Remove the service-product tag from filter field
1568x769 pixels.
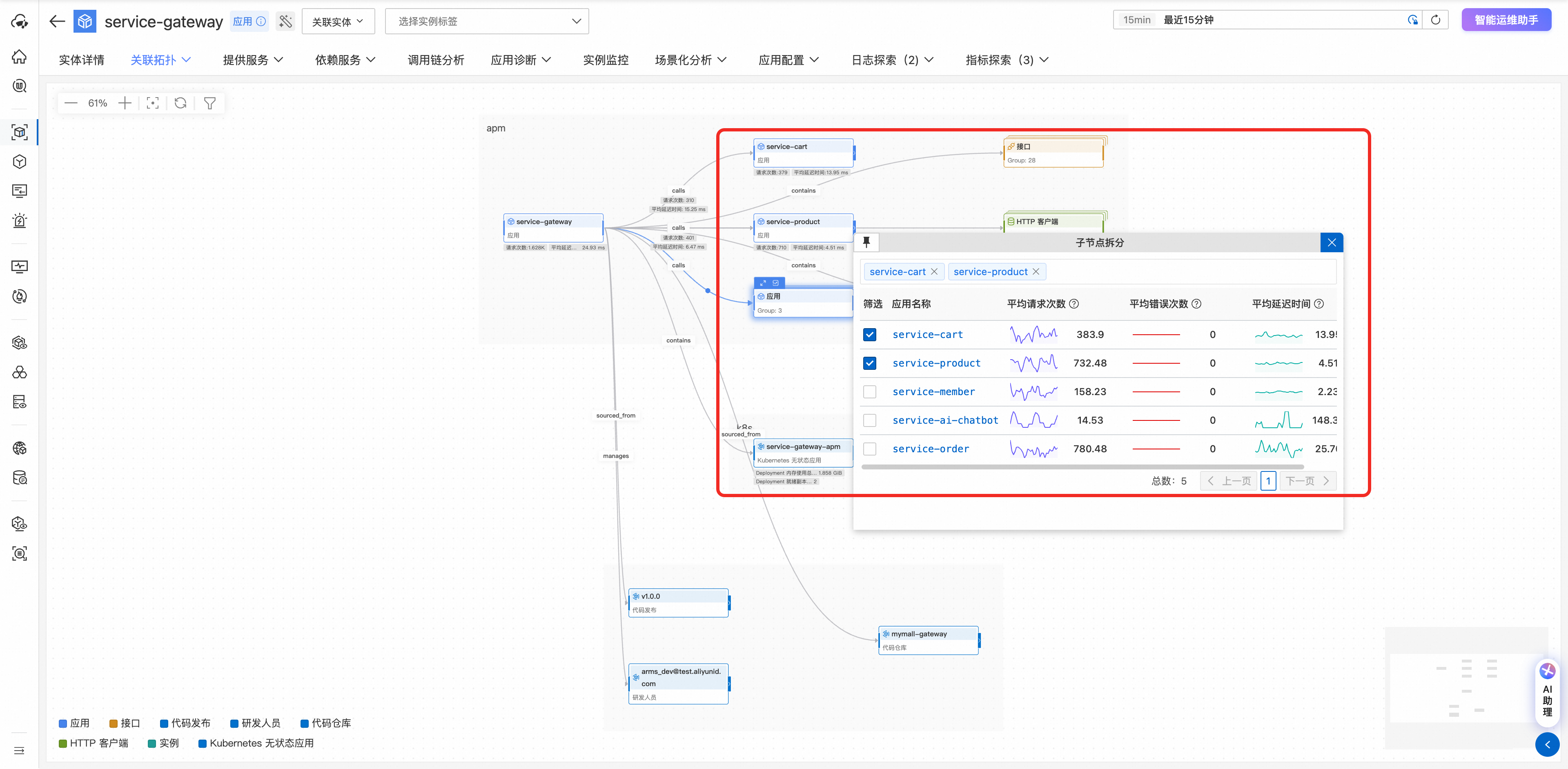pos(1036,272)
